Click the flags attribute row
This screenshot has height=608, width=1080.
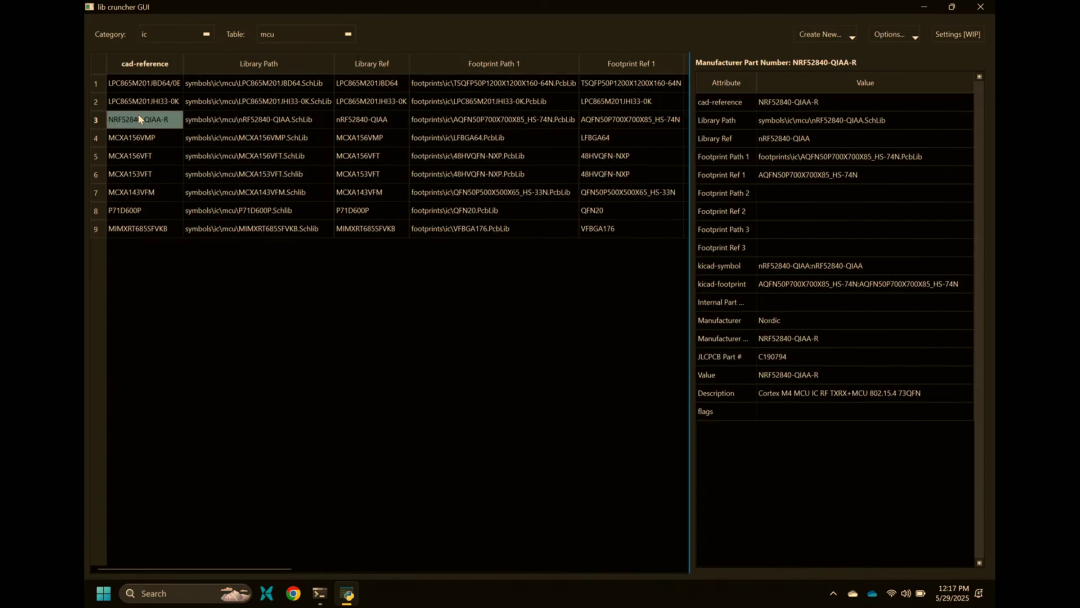(x=834, y=412)
